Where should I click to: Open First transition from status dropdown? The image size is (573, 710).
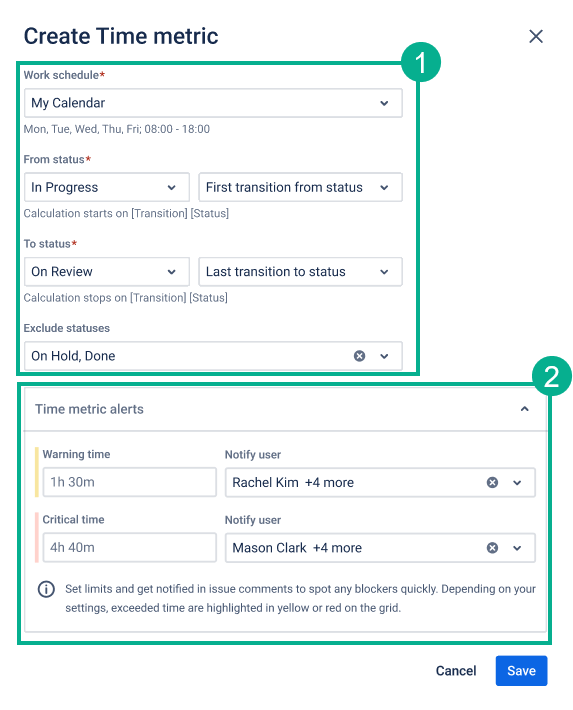click(x=300, y=187)
